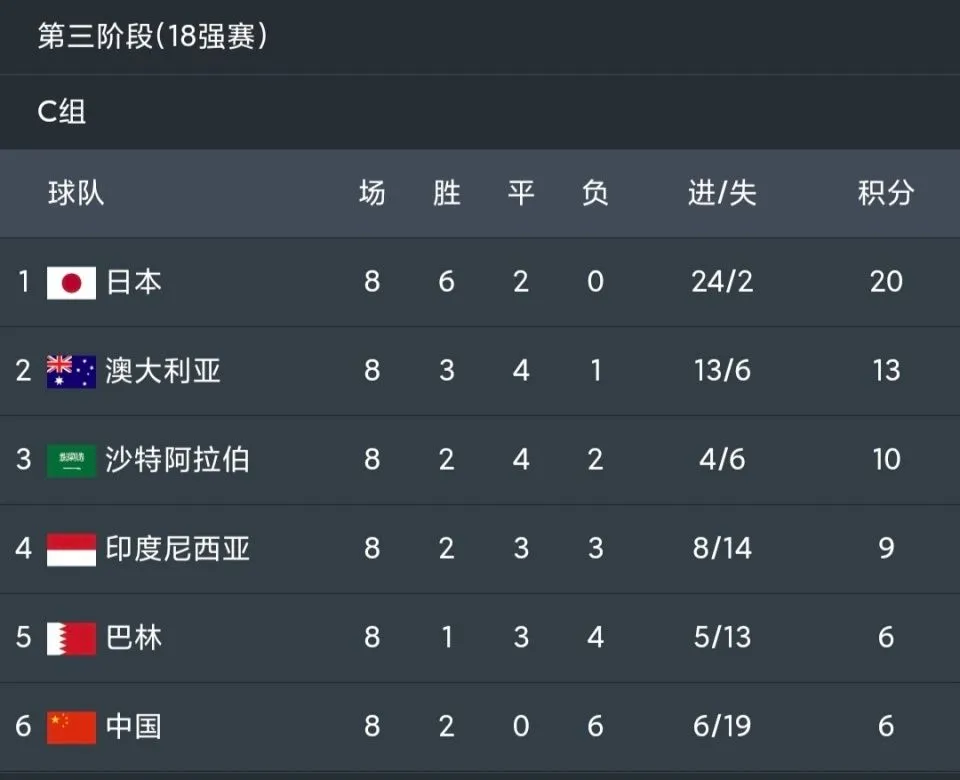
Task: Sort by 积分 column header
Action: point(886,193)
